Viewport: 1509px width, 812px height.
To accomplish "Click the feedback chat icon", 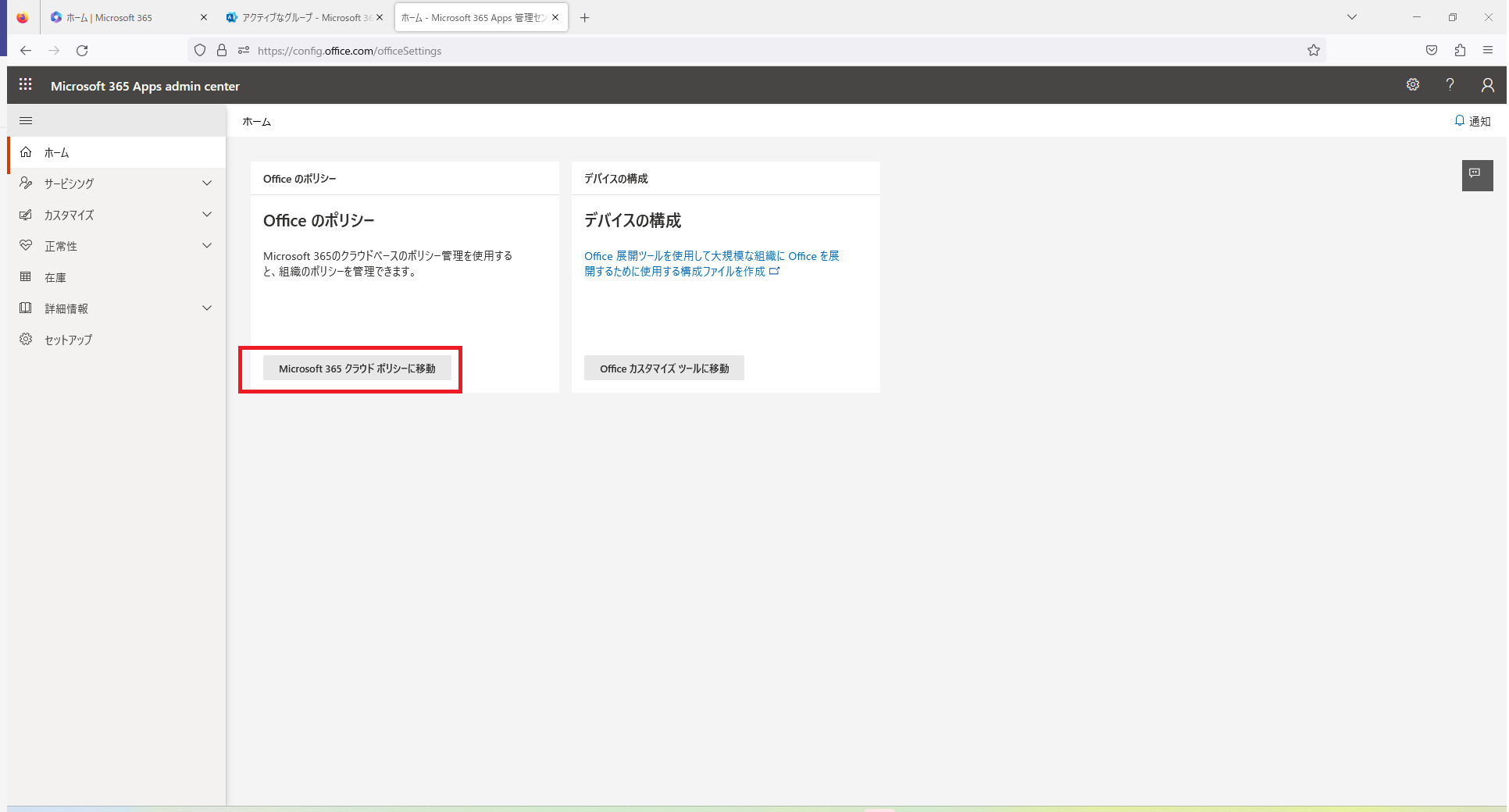I will point(1476,175).
